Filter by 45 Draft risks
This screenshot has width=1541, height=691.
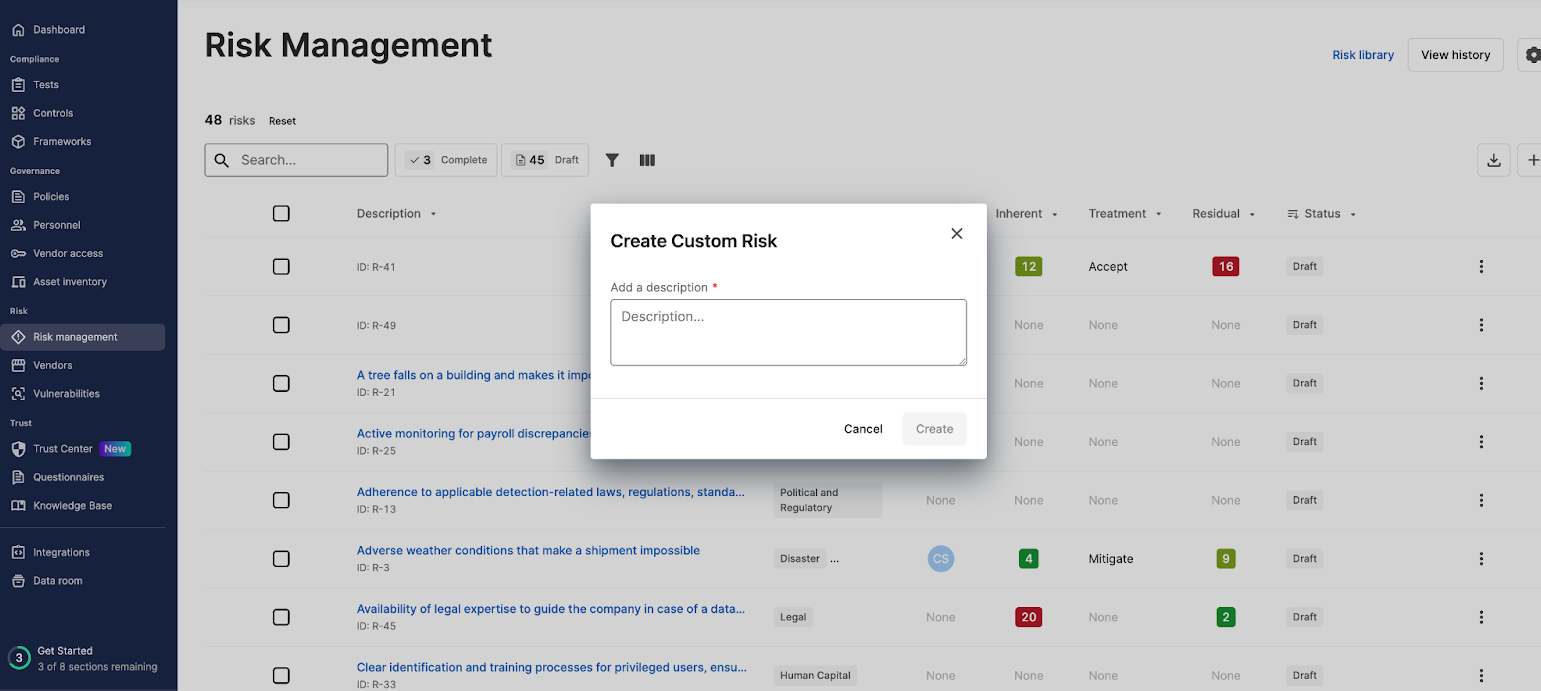(x=545, y=160)
